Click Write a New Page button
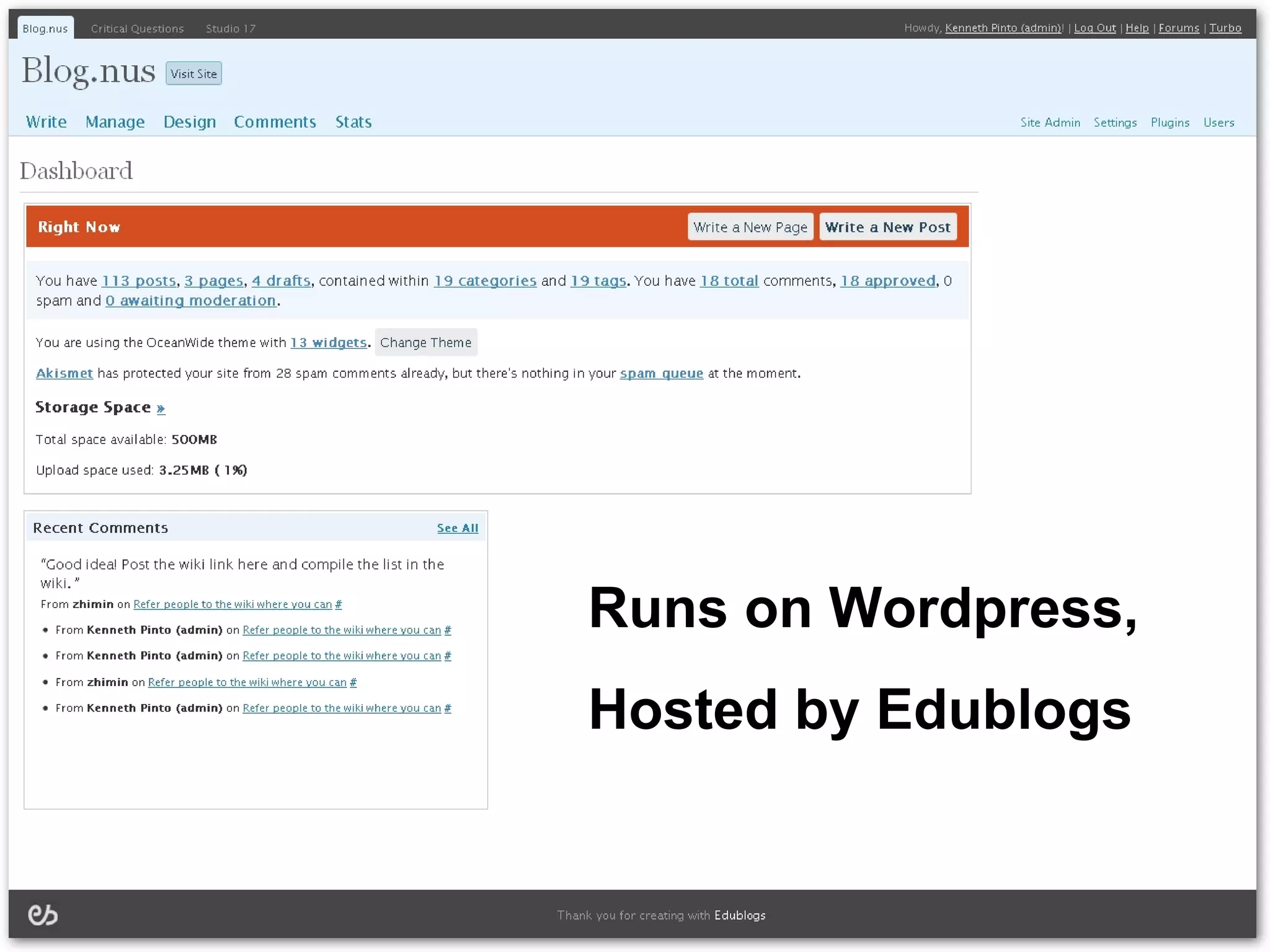 750,227
